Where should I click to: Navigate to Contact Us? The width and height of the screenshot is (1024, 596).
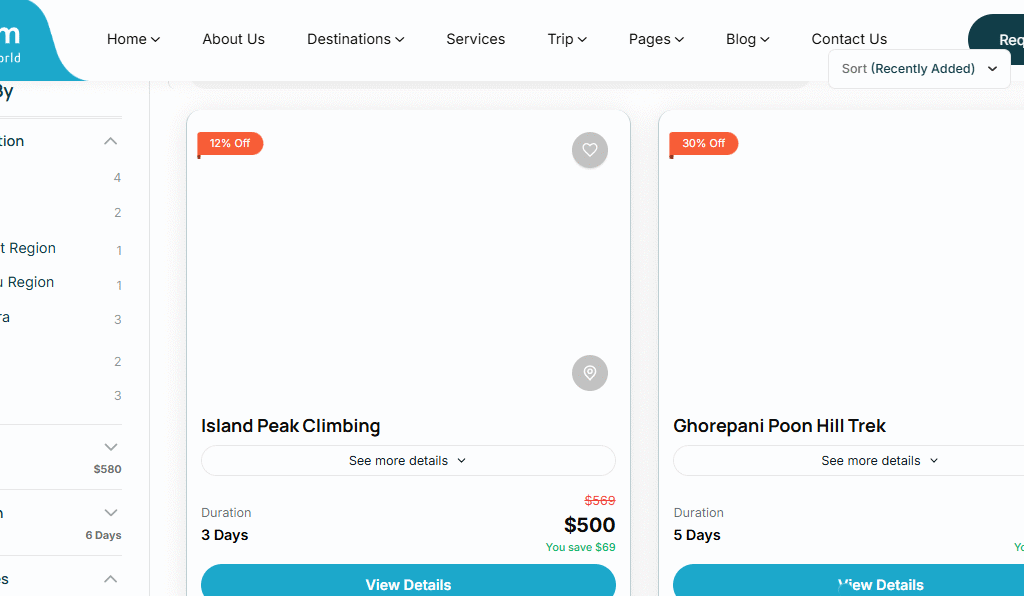tap(849, 39)
